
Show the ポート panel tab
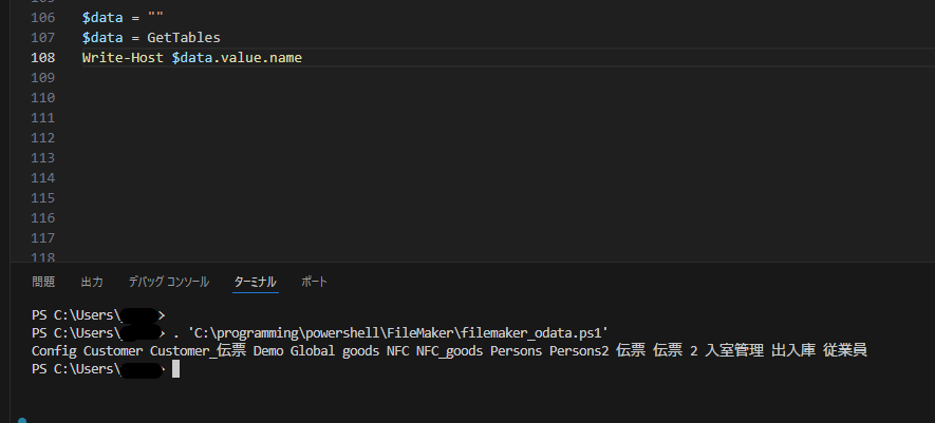(x=314, y=282)
